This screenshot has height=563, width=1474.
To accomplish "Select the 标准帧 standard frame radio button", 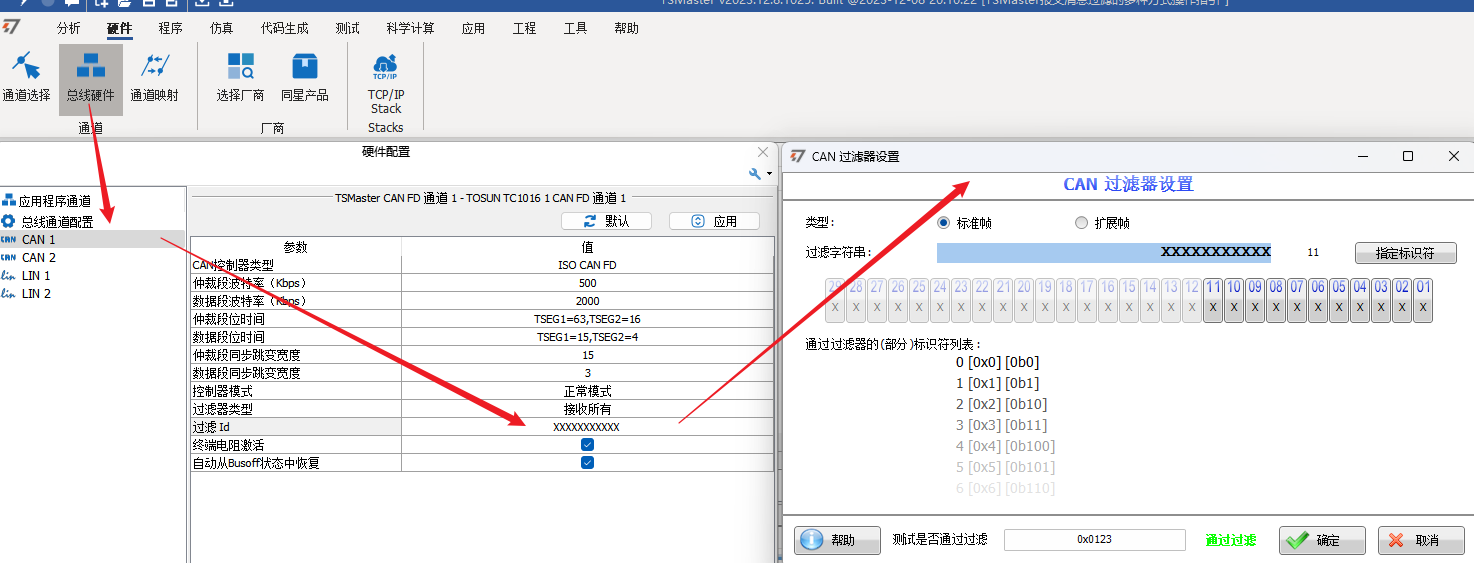I will tap(944, 223).
